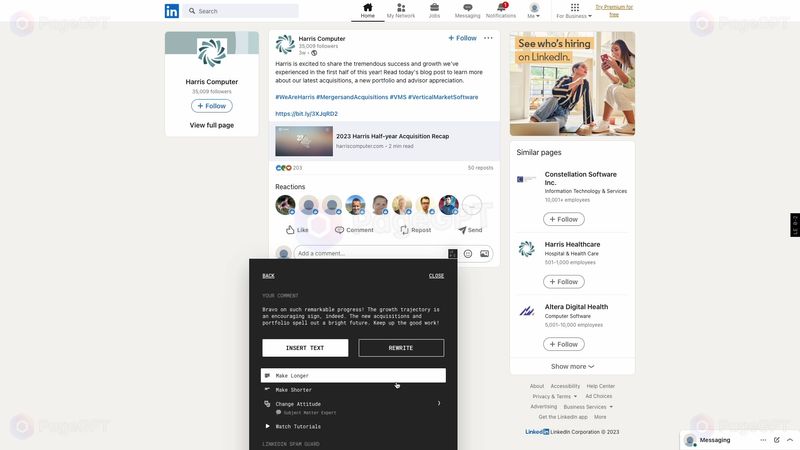The width and height of the screenshot is (800, 450).
Task: Click the REWRITE button
Action: coord(401,348)
